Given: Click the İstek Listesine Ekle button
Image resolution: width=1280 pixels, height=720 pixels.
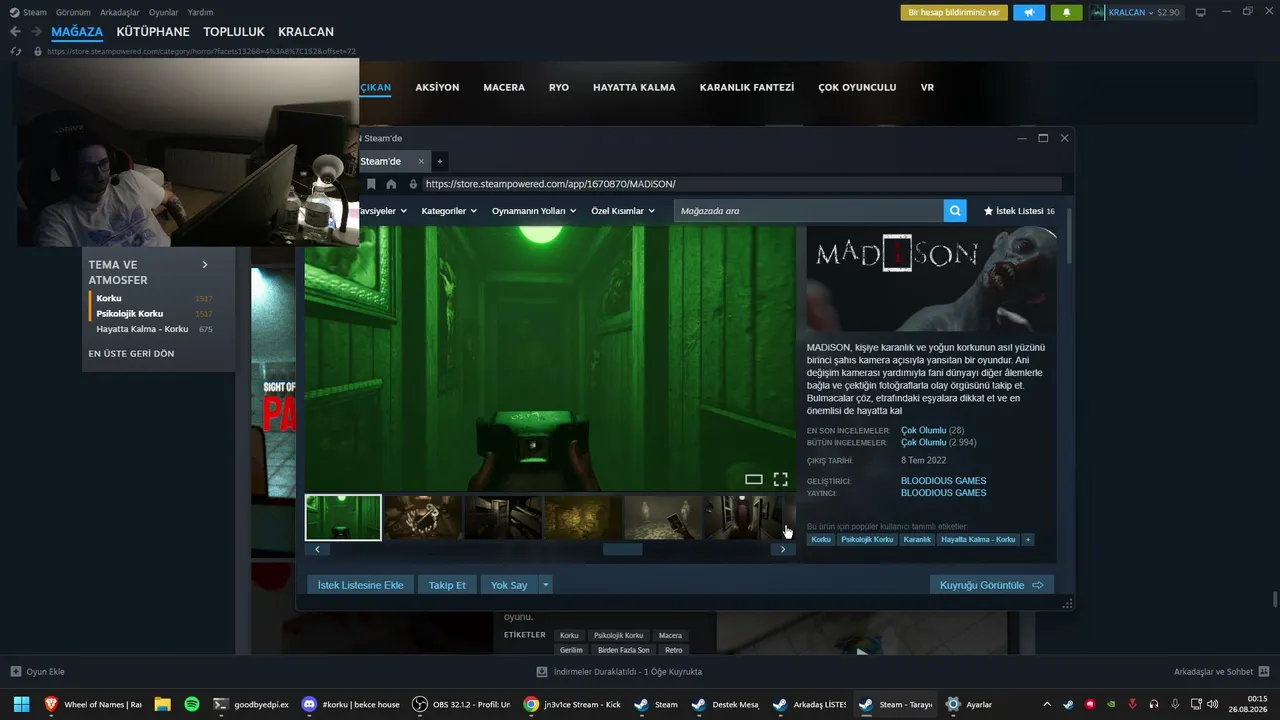Looking at the screenshot, I should [x=361, y=585].
